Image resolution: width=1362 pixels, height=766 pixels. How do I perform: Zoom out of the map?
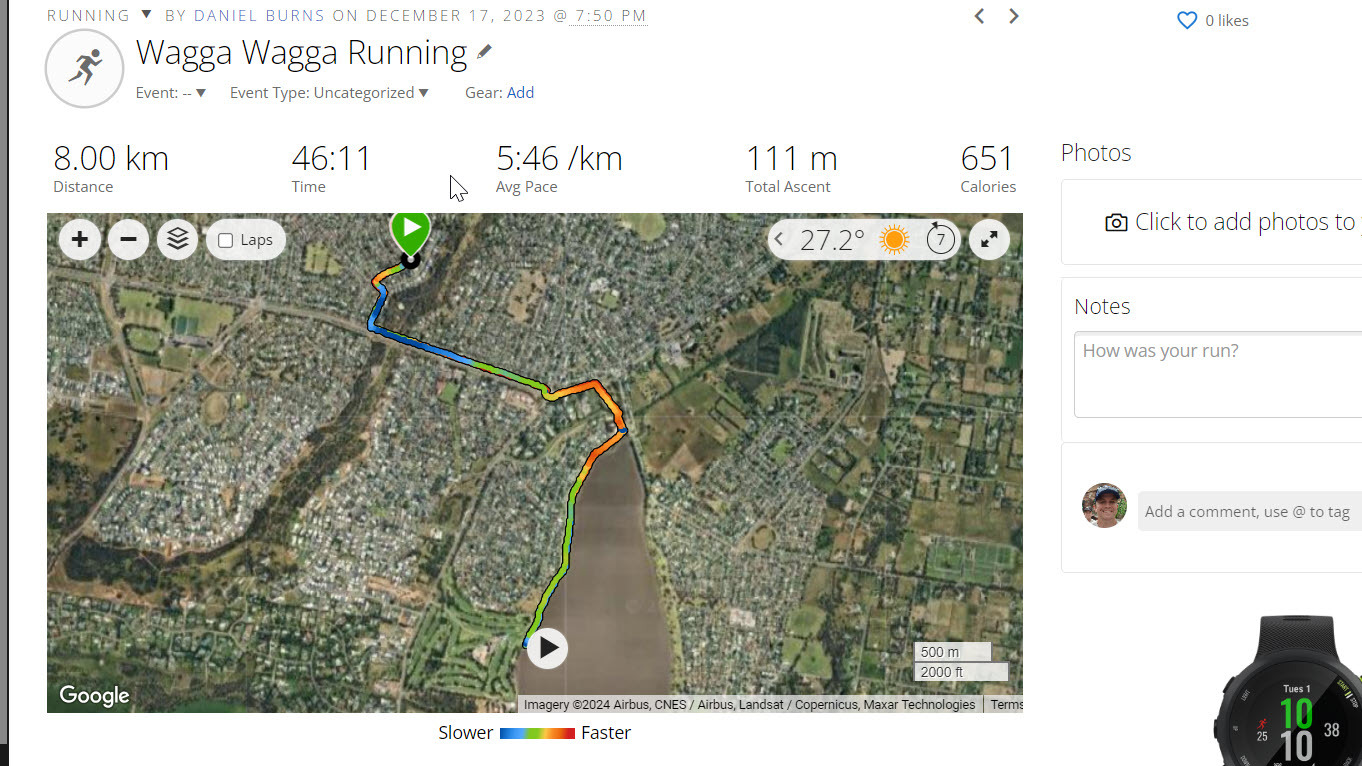128,240
